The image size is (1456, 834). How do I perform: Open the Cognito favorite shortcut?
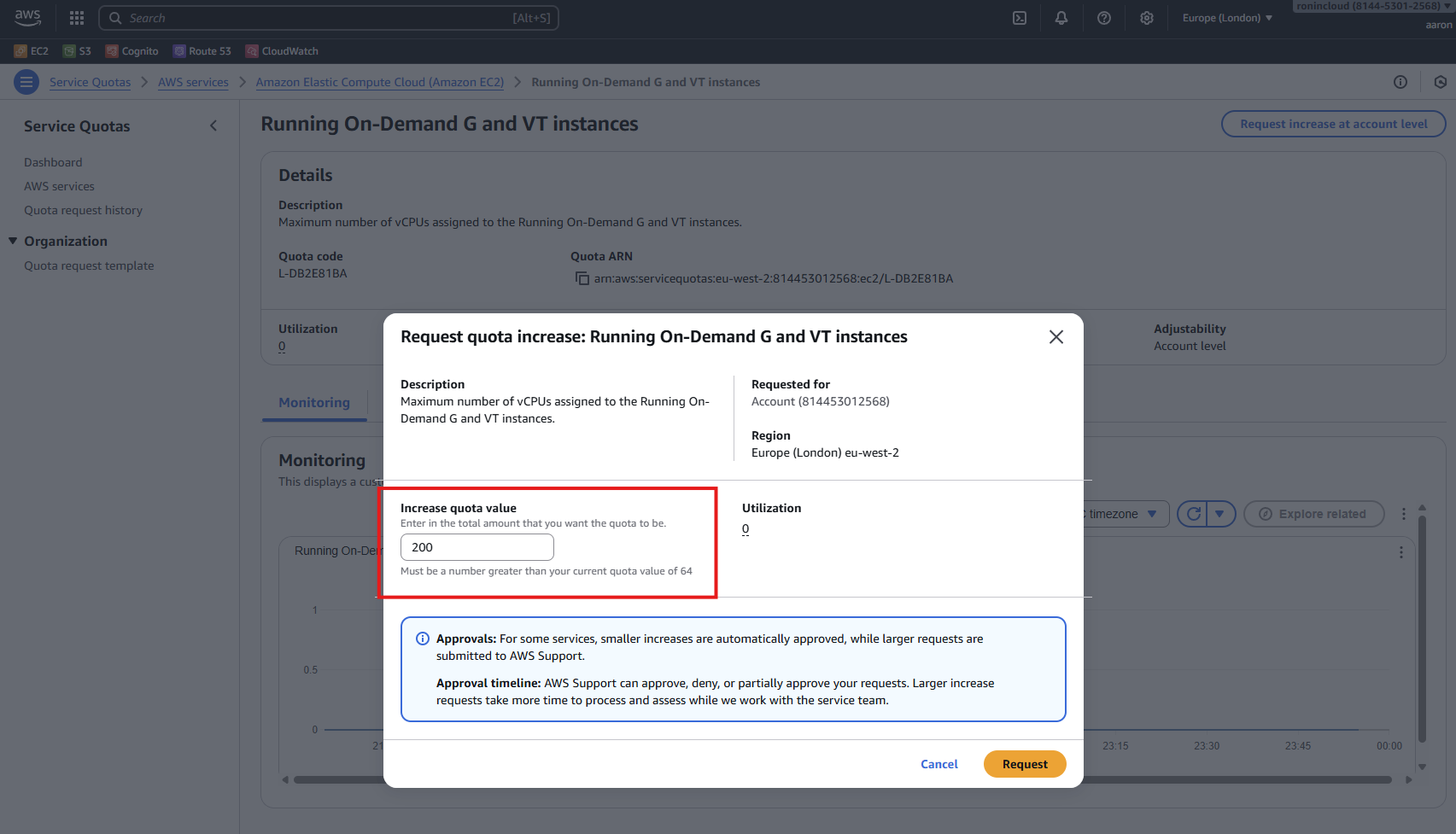[132, 51]
